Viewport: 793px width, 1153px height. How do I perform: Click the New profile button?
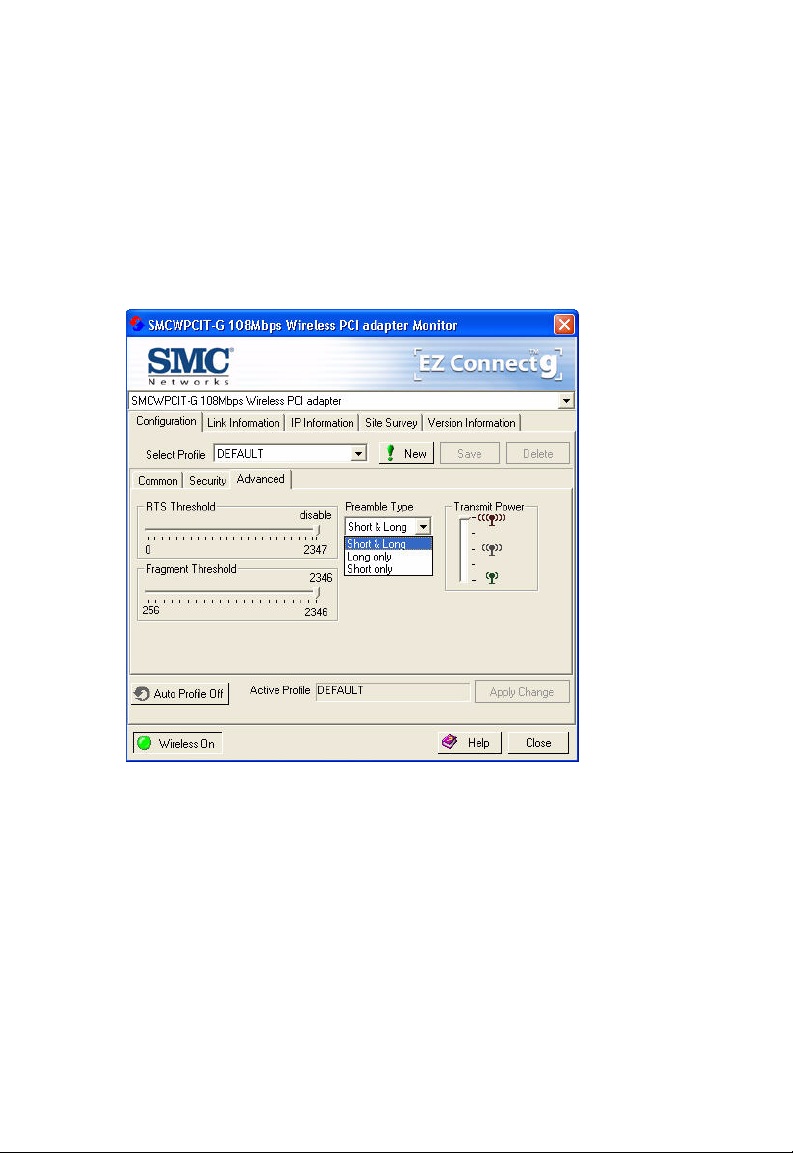[406, 453]
